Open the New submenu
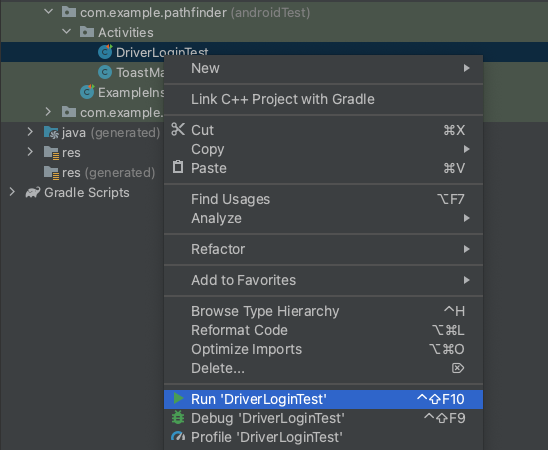 (323, 68)
